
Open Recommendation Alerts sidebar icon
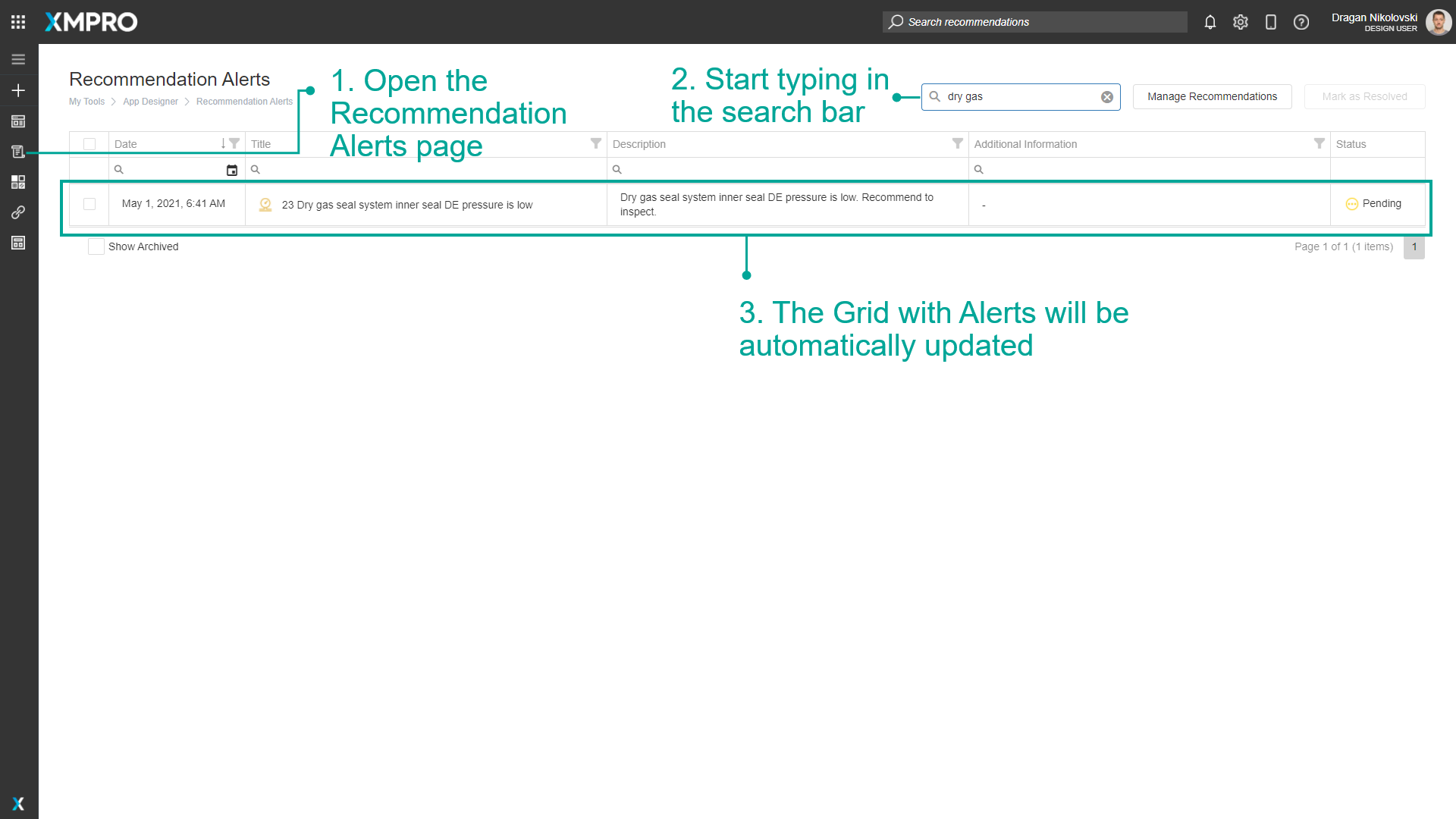18,152
